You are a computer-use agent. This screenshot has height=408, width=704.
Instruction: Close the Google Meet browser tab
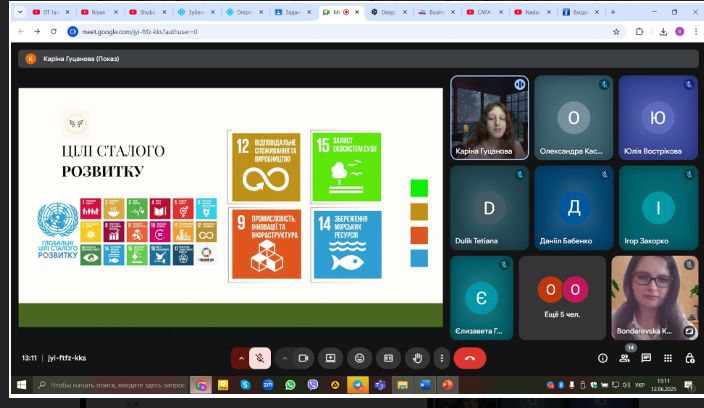pyautogui.click(x=357, y=12)
